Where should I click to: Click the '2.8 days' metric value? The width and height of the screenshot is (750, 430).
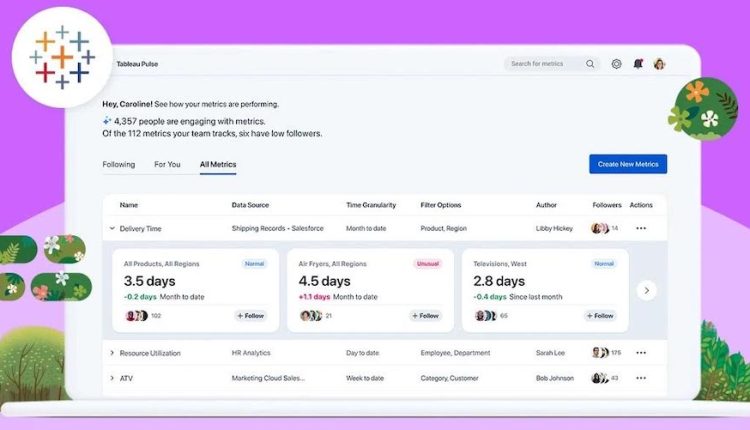point(499,281)
